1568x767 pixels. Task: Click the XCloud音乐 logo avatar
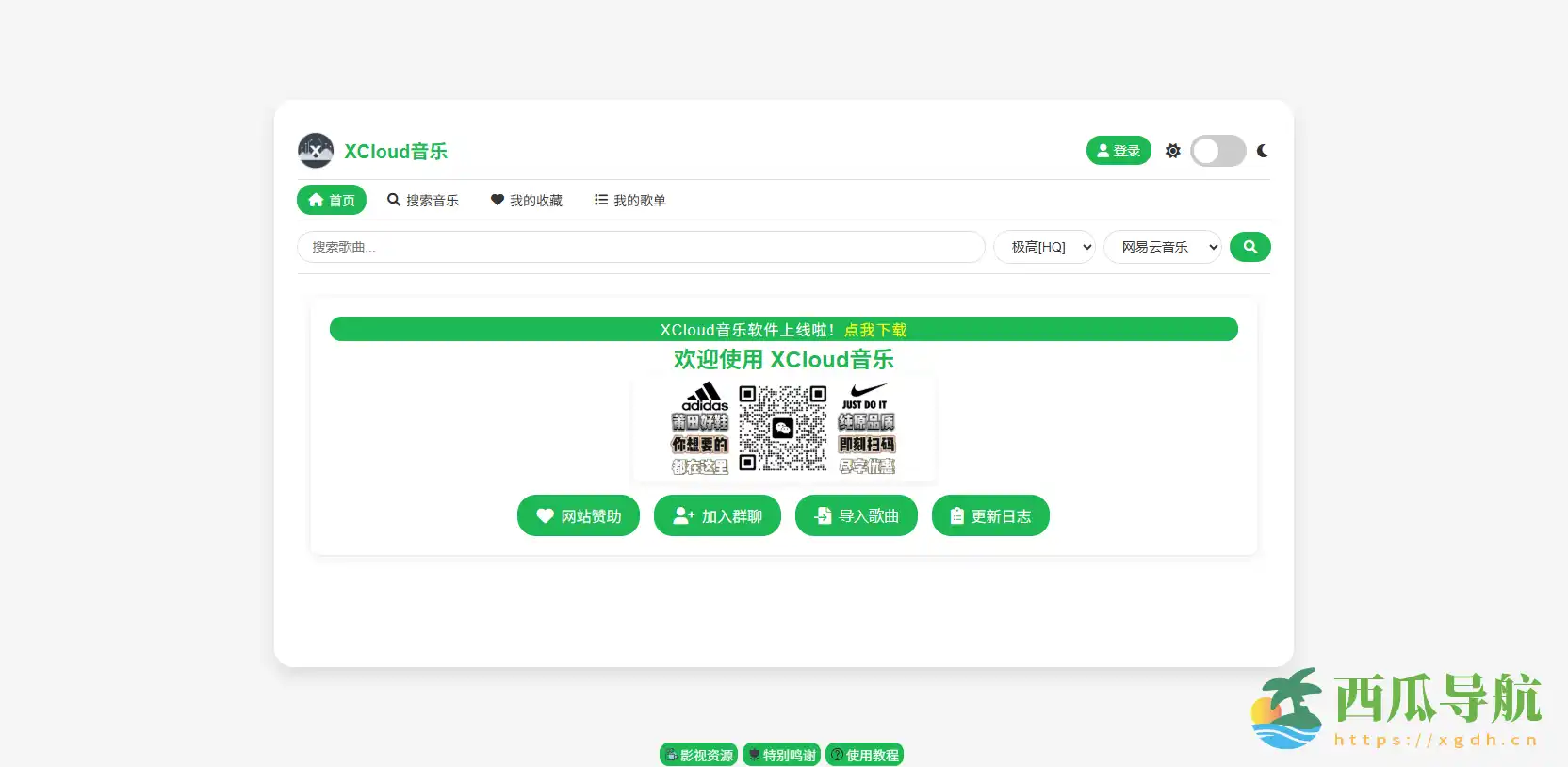tap(316, 151)
